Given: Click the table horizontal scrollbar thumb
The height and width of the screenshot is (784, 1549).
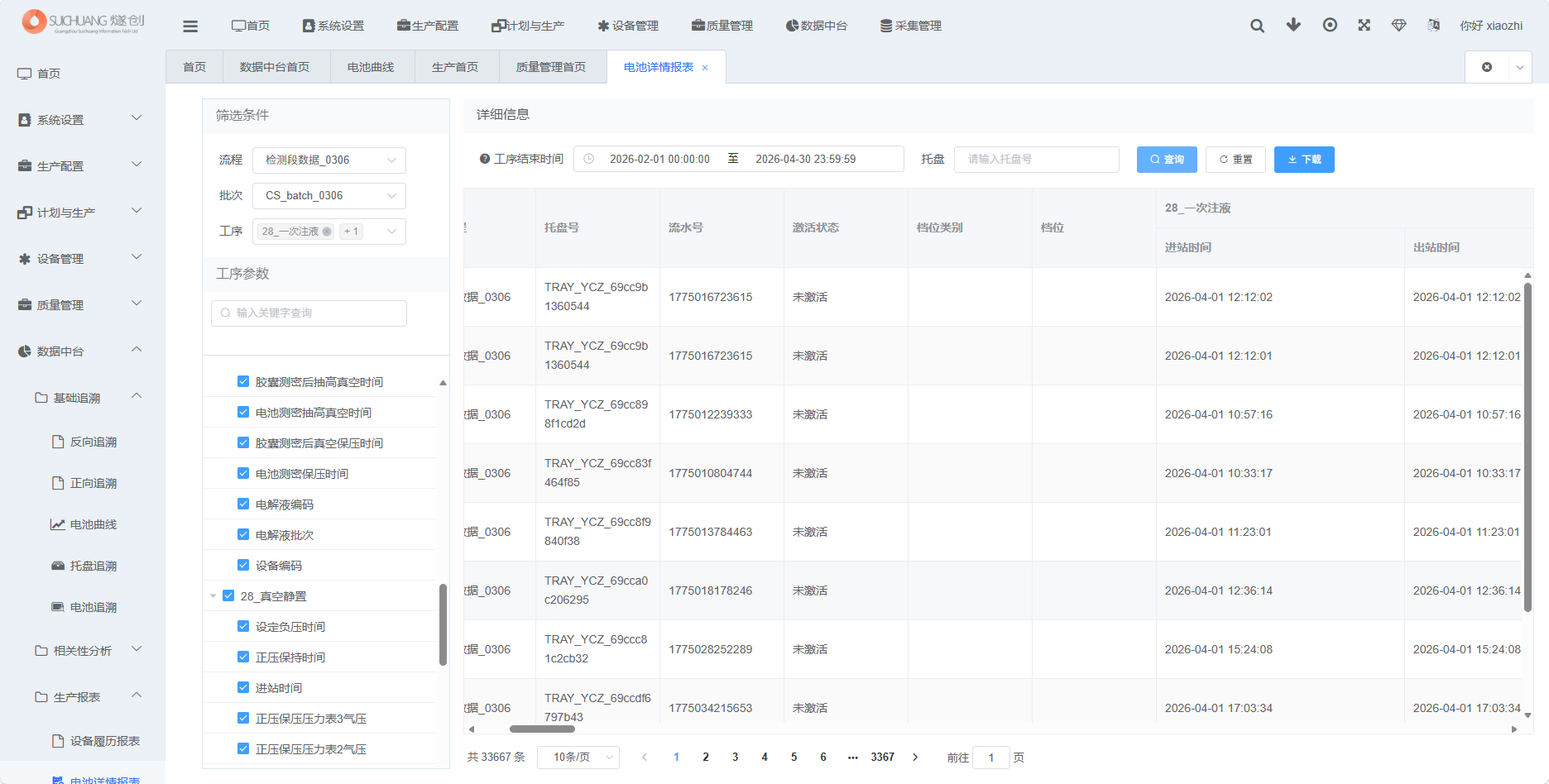Looking at the screenshot, I should click(542, 729).
